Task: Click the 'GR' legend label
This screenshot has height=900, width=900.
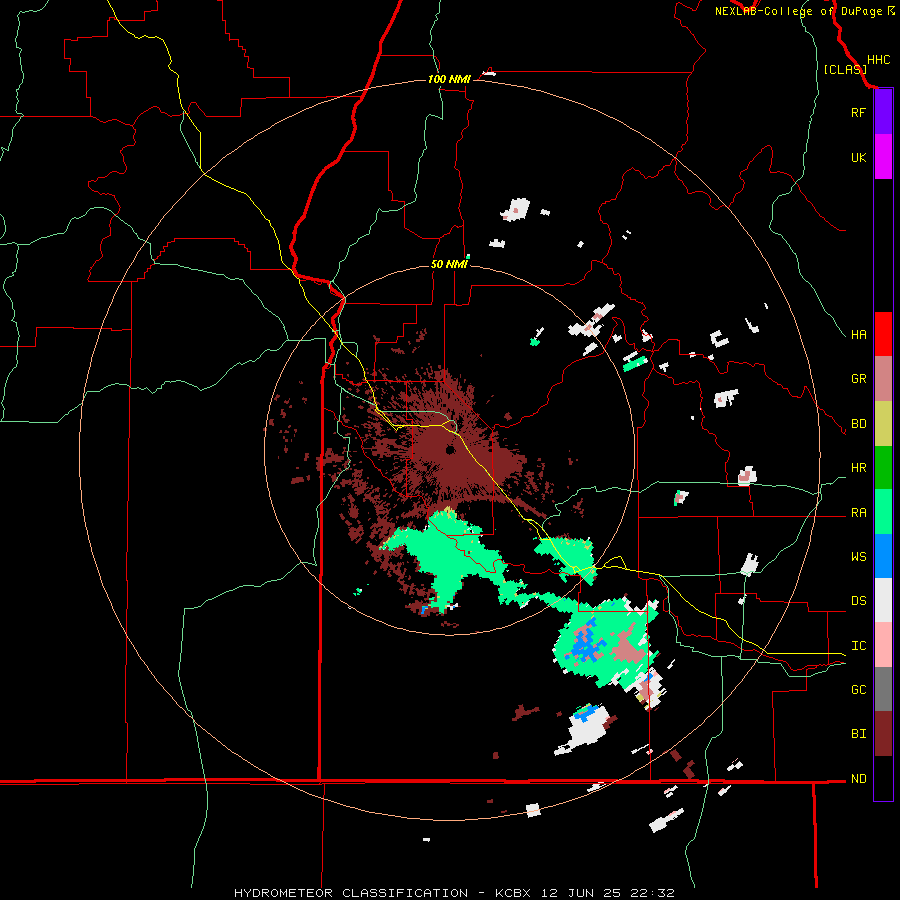Action: [x=859, y=379]
